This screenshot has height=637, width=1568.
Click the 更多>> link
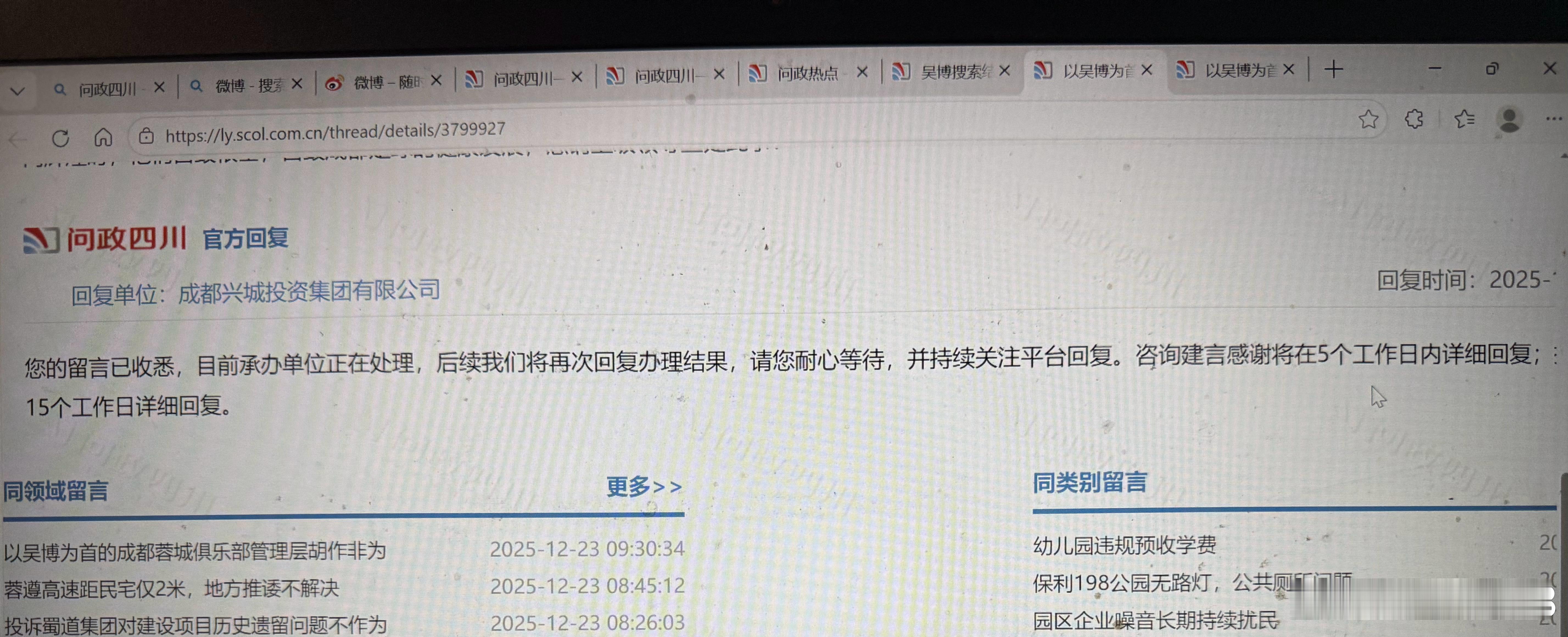point(643,486)
